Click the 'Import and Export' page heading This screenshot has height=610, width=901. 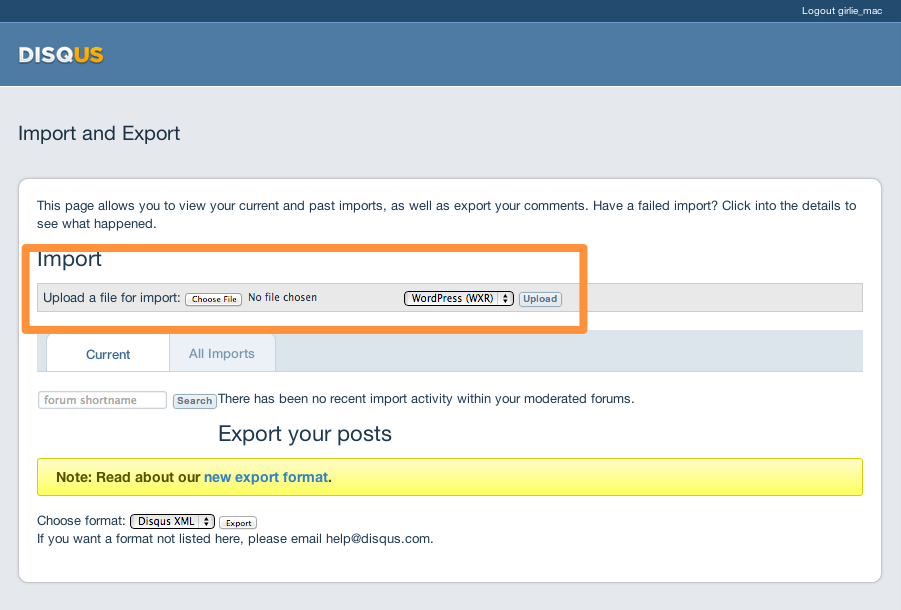point(99,133)
